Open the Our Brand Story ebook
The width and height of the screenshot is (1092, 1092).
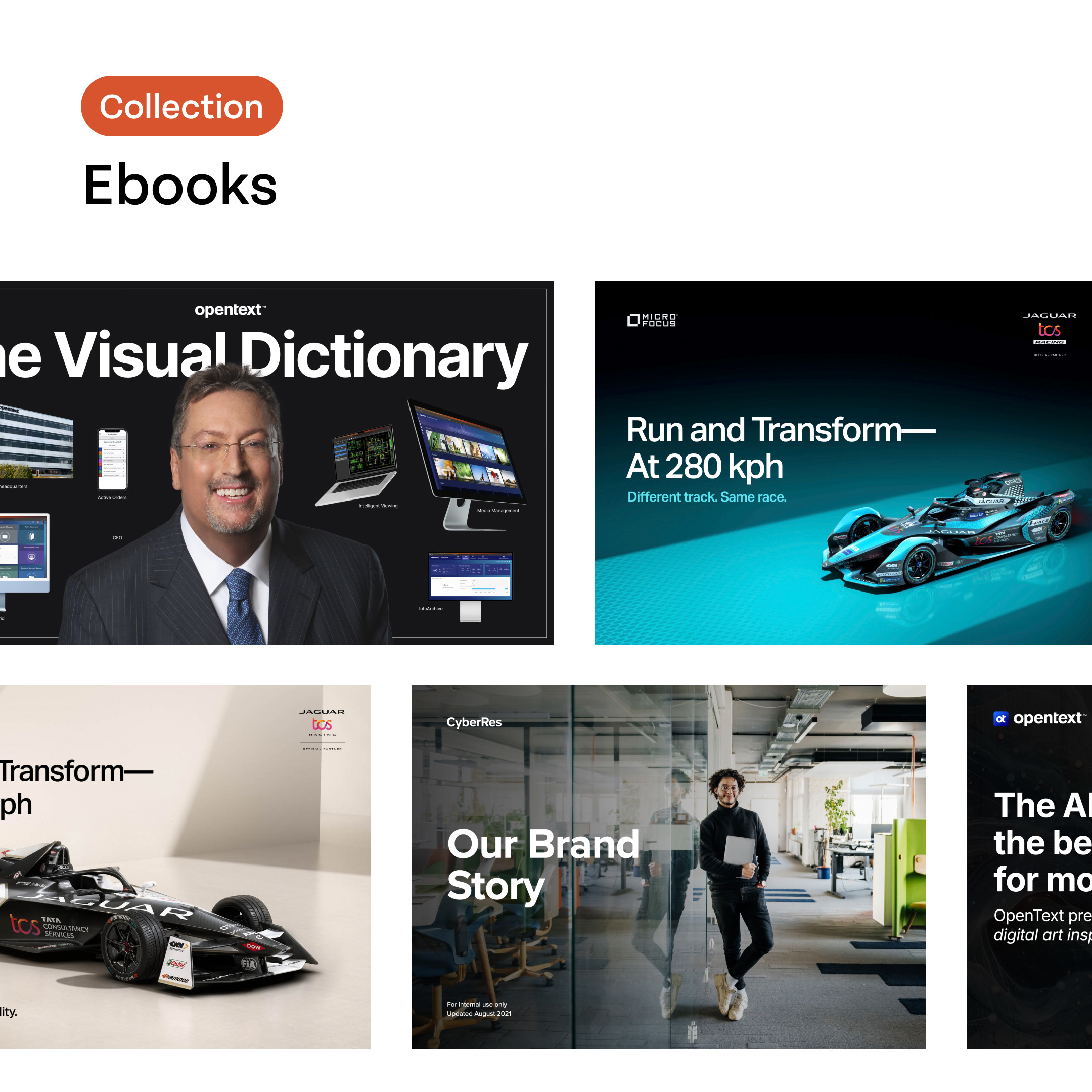tap(669, 867)
